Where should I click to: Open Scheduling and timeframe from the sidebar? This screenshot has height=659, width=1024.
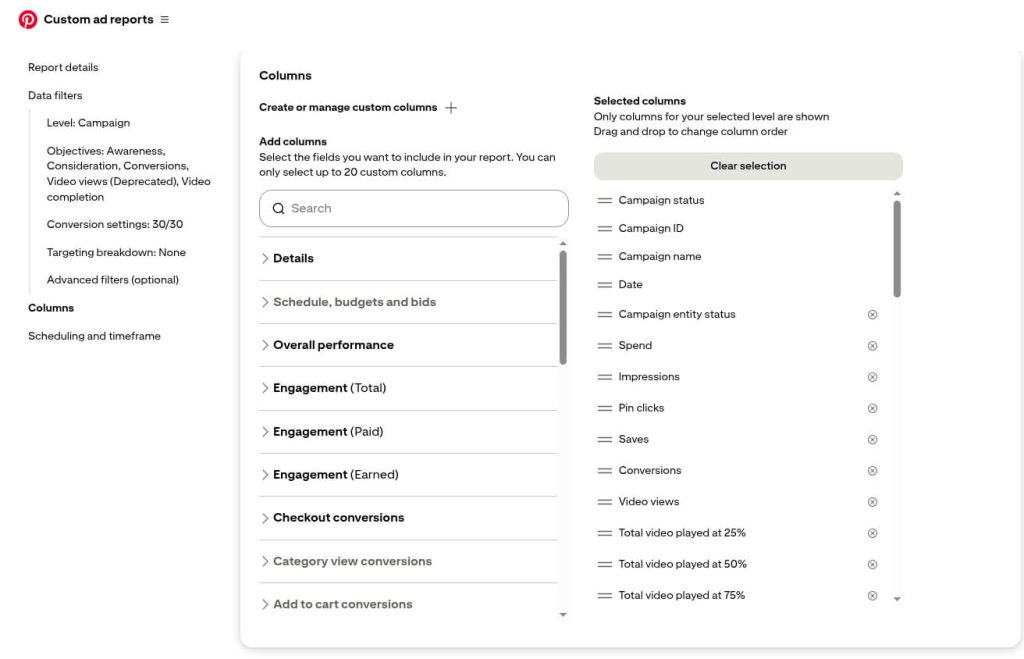[95, 335]
